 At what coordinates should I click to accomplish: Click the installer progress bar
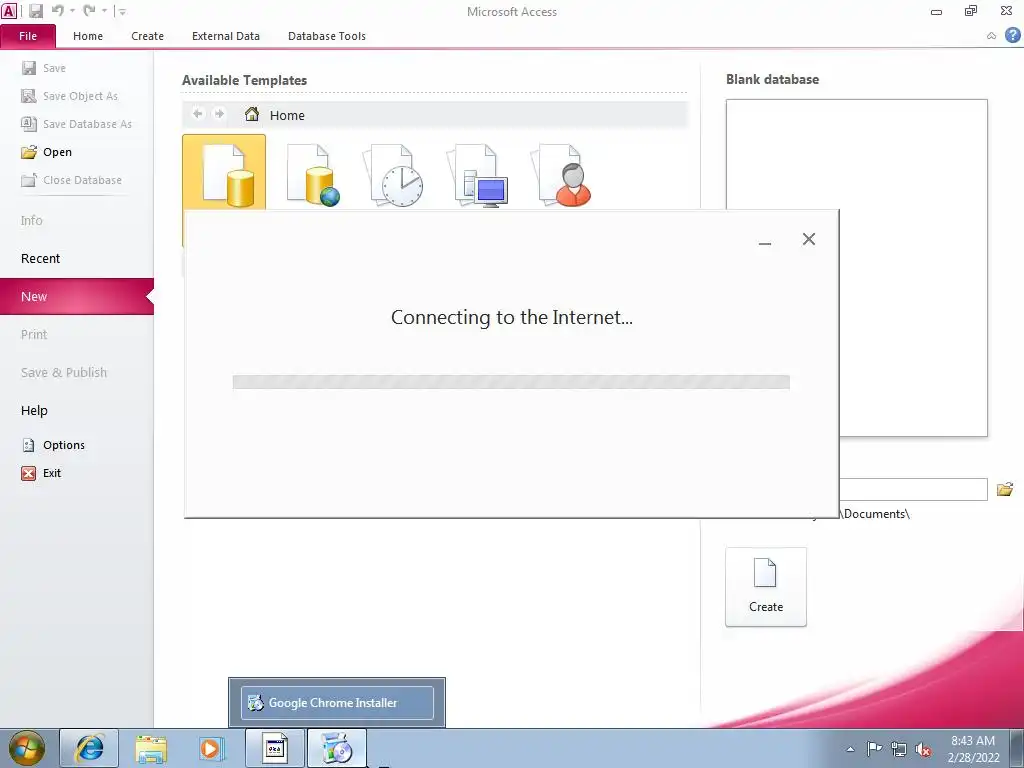tap(511, 382)
